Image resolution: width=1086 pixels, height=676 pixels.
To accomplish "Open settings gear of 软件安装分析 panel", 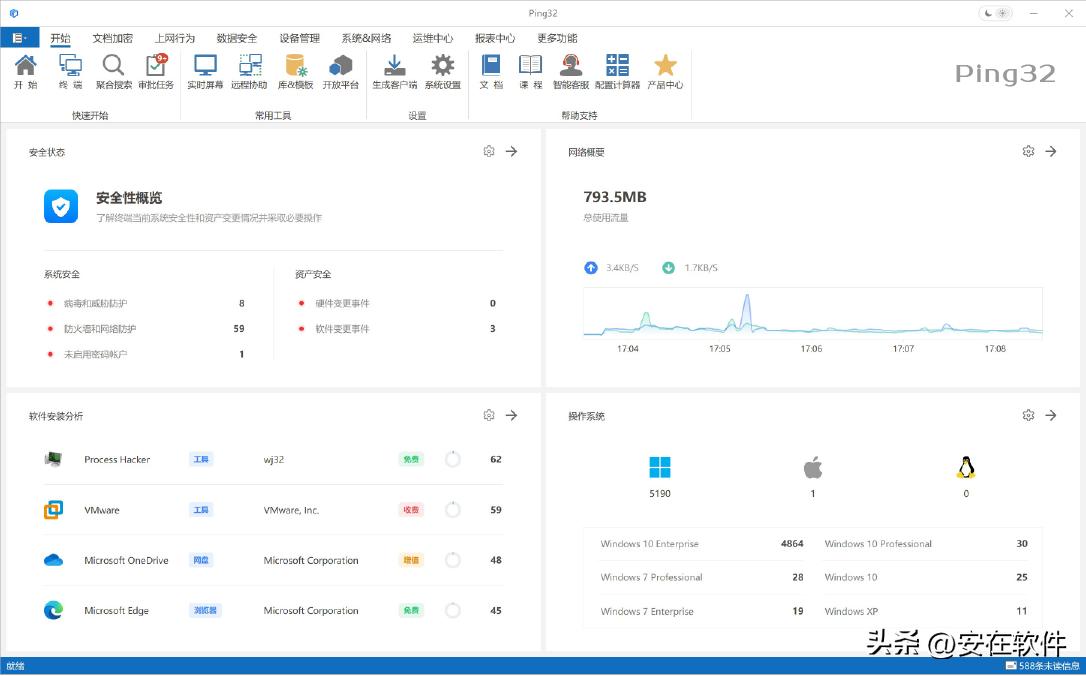I will click(489, 415).
